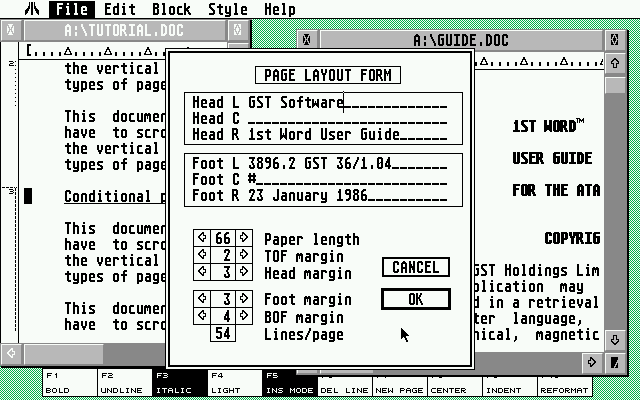Toggle F4 LIGHT function key
The width and height of the screenshot is (640, 400).
[x=235, y=382]
